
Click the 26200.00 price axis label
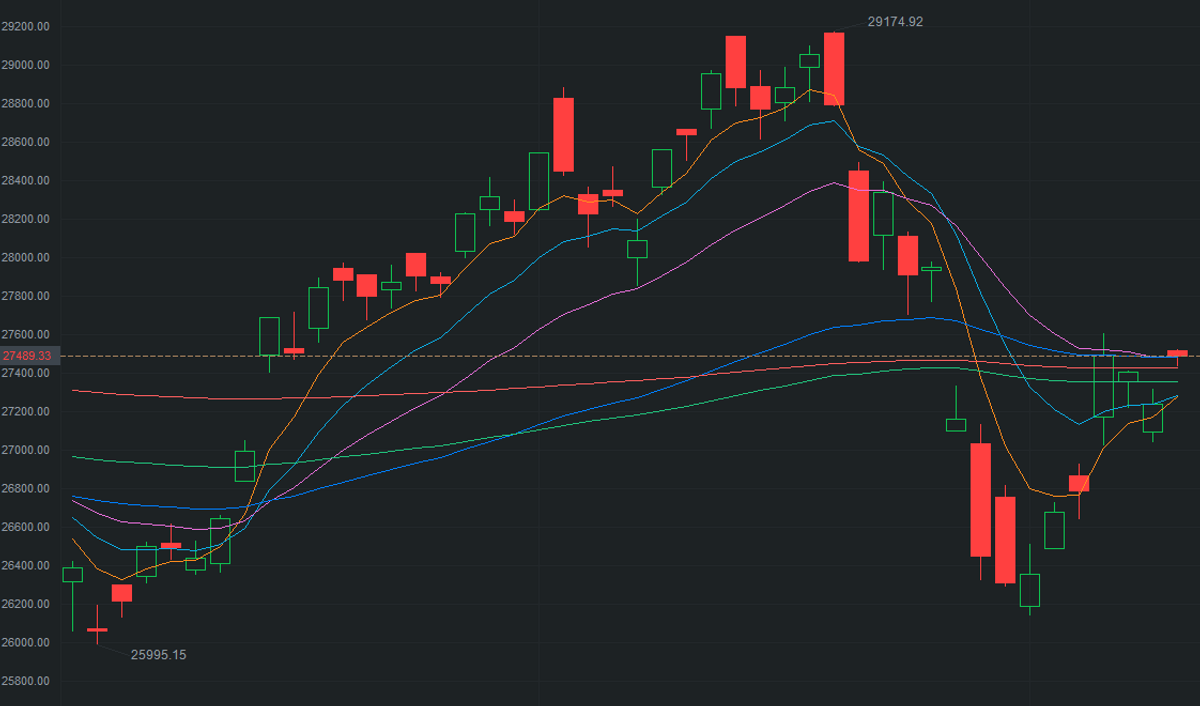click(x=26, y=604)
